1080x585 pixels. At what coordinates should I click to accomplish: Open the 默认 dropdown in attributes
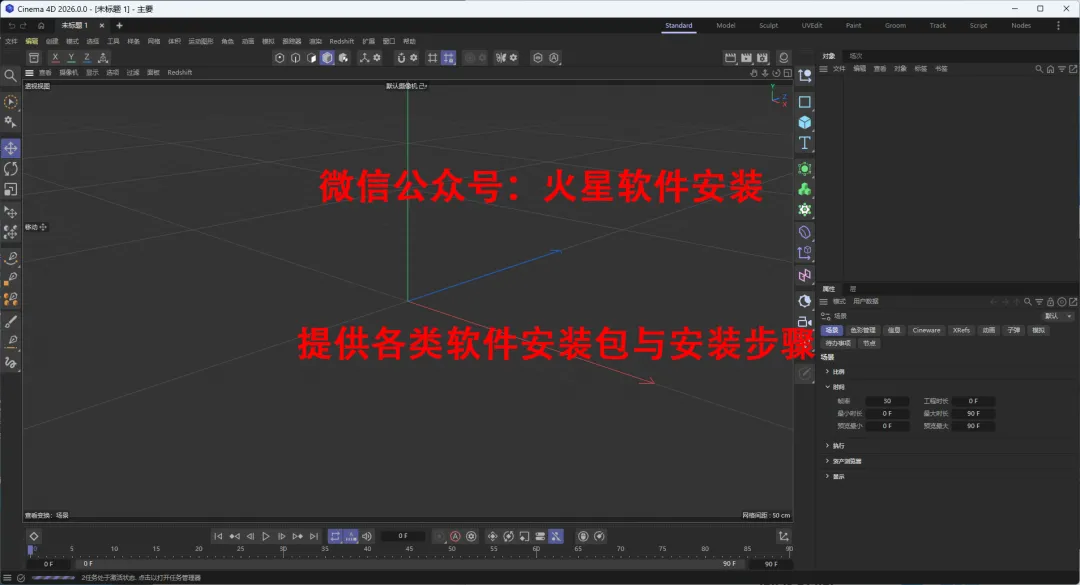1058,316
